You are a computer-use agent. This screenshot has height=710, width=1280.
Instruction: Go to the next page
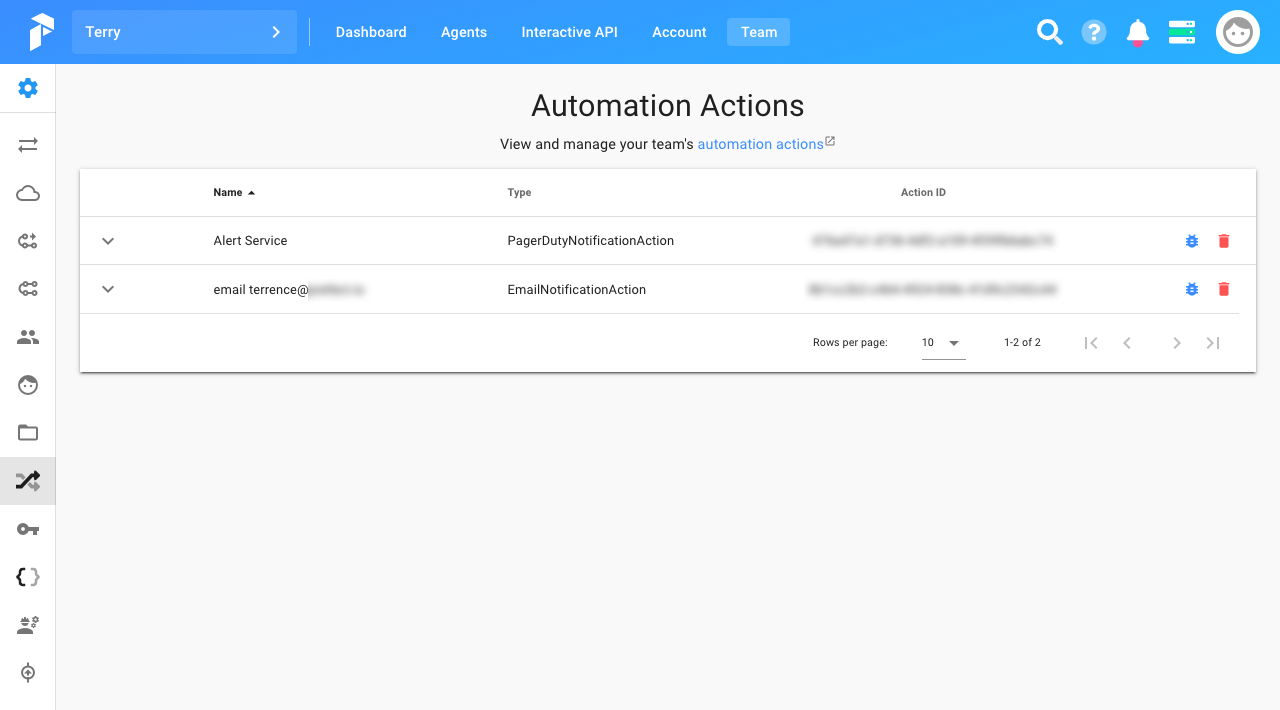[1177, 343]
